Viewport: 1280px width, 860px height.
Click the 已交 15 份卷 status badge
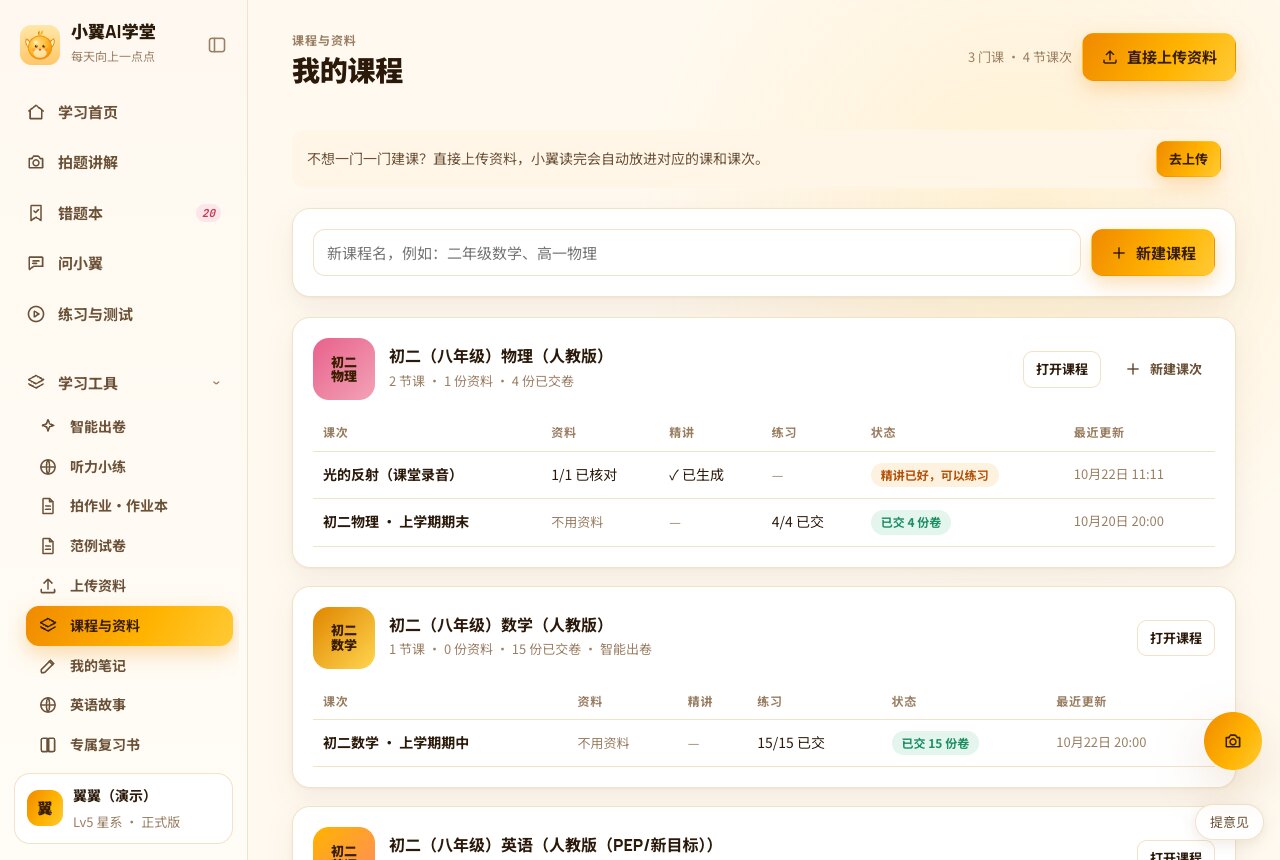935,743
